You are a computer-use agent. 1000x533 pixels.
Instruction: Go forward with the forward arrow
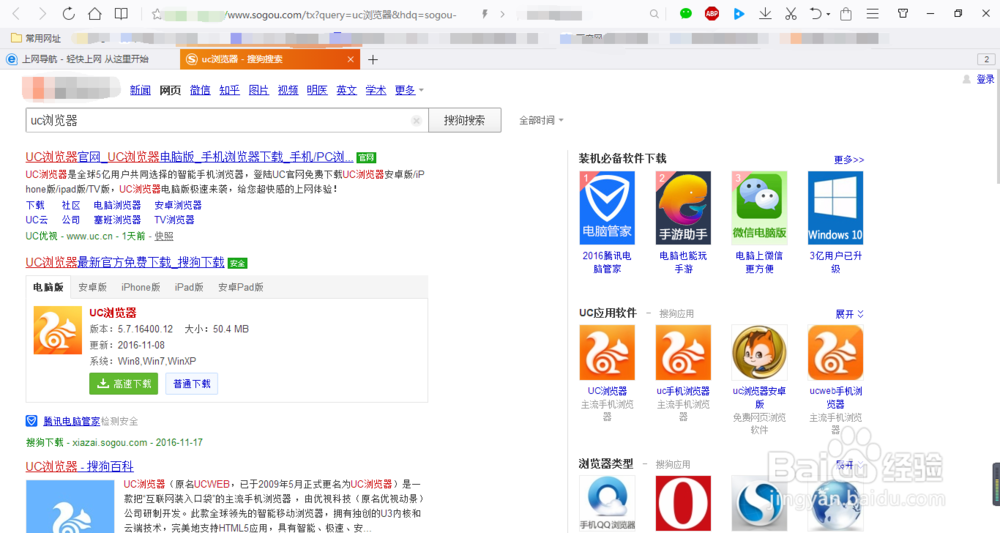click(x=42, y=13)
